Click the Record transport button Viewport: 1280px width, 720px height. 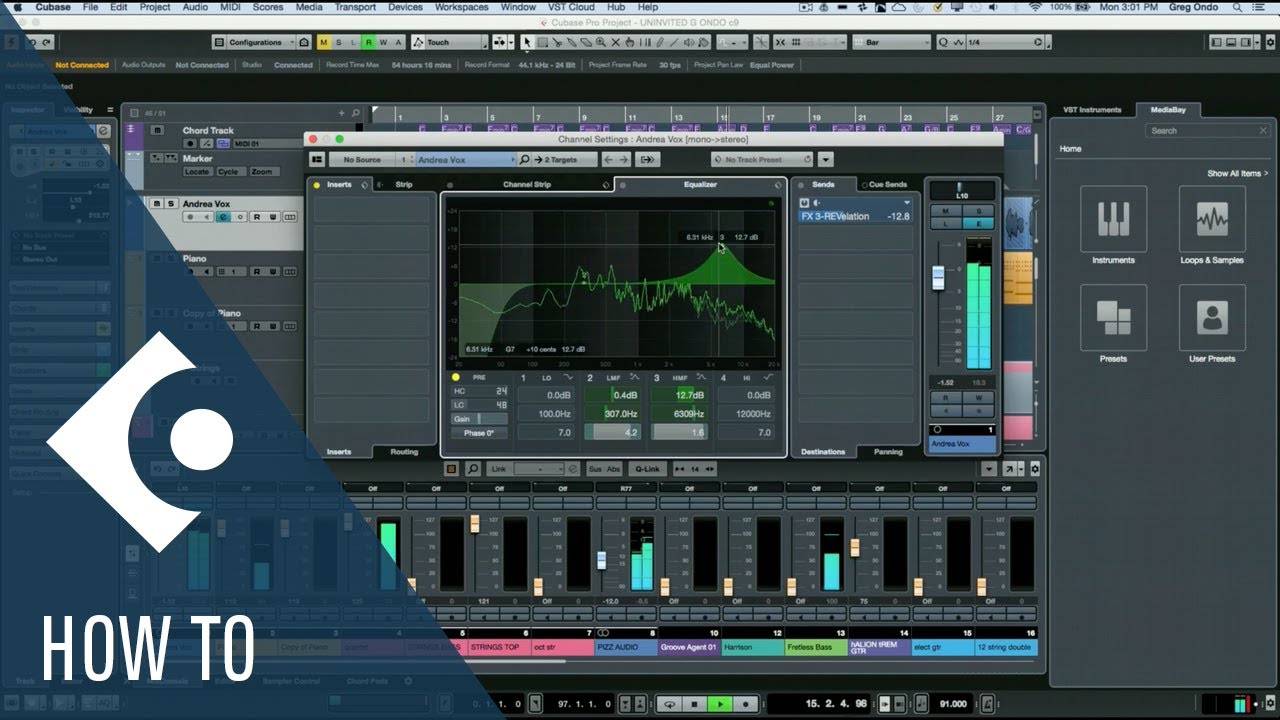coord(745,704)
